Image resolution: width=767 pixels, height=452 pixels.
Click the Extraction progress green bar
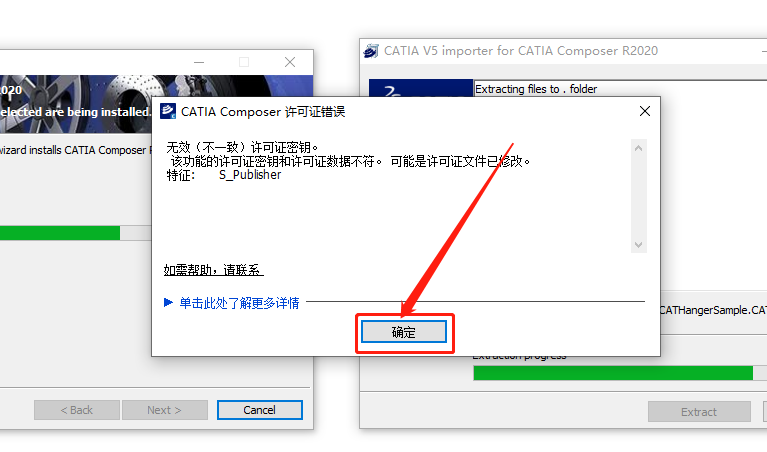point(613,373)
